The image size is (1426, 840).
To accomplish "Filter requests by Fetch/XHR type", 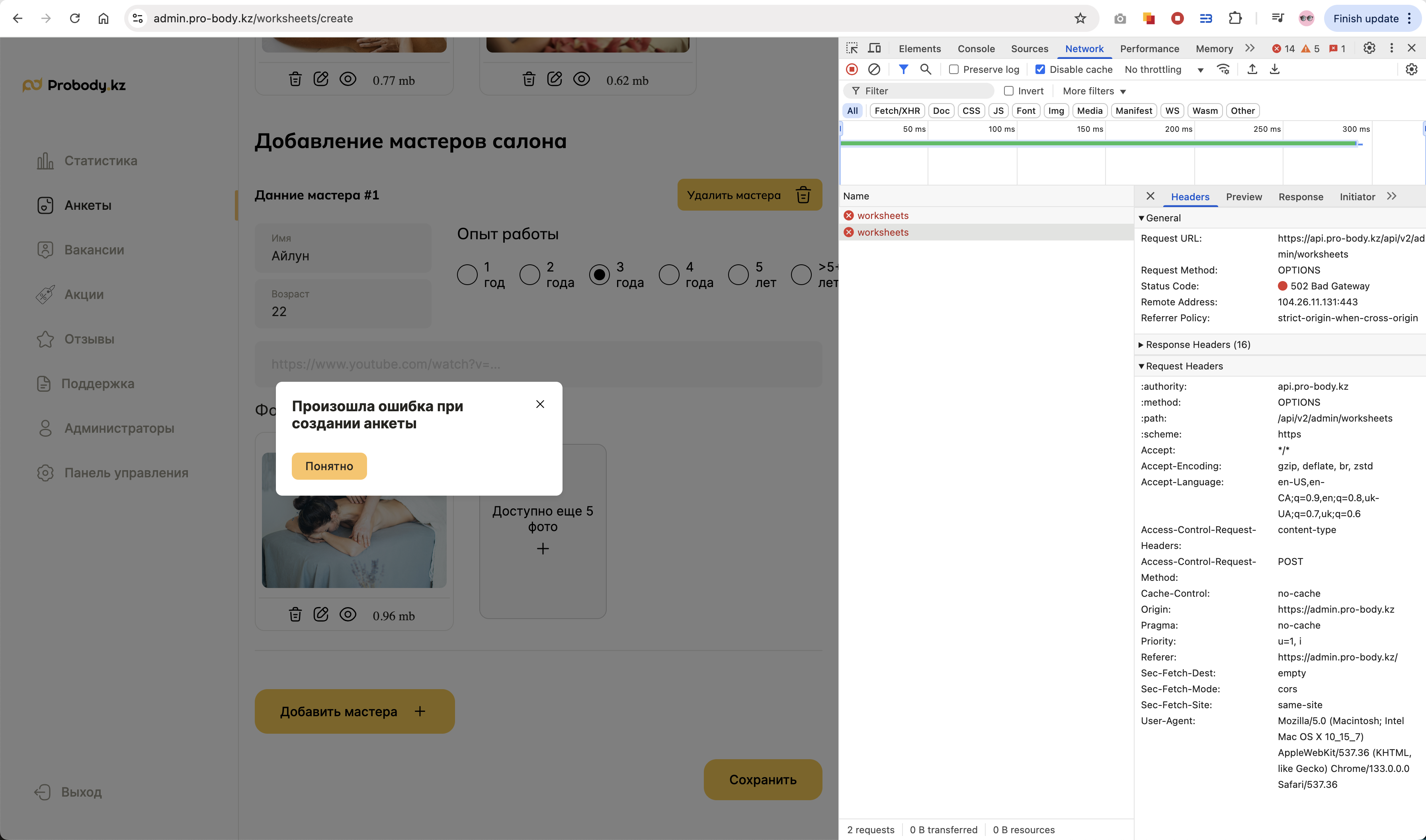I will pos(897,110).
